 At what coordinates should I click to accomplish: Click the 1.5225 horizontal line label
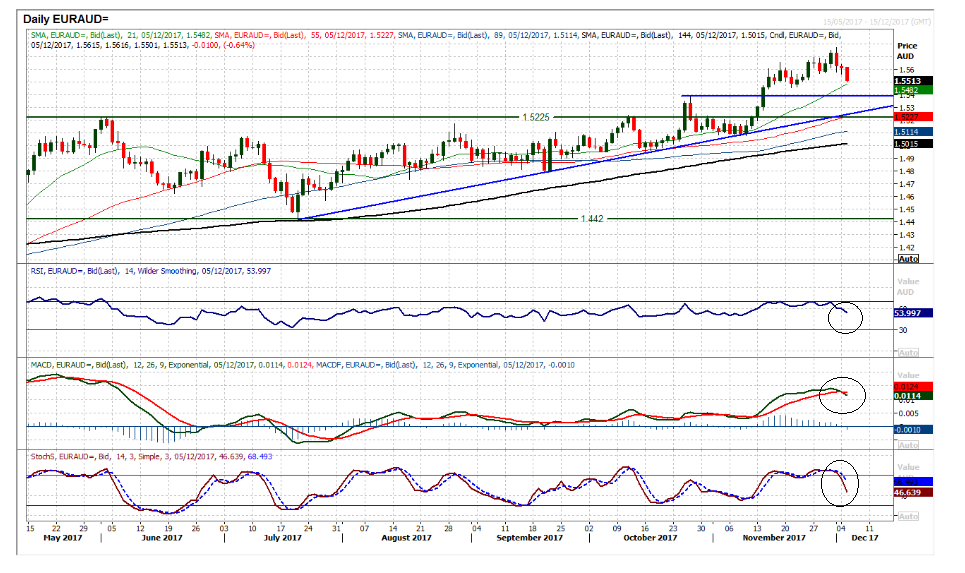click(x=536, y=116)
